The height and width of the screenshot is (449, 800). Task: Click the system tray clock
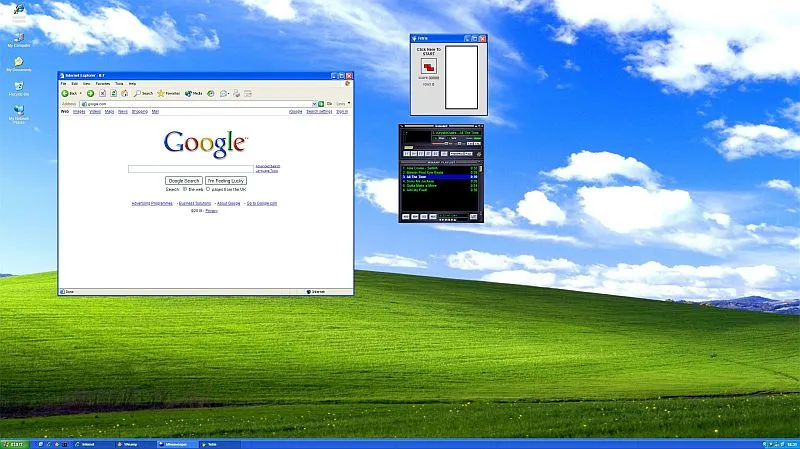(792, 444)
